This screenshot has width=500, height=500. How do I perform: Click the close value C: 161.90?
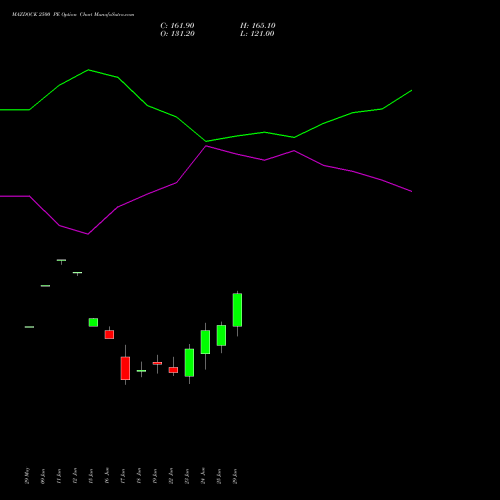click(x=177, y=26)
